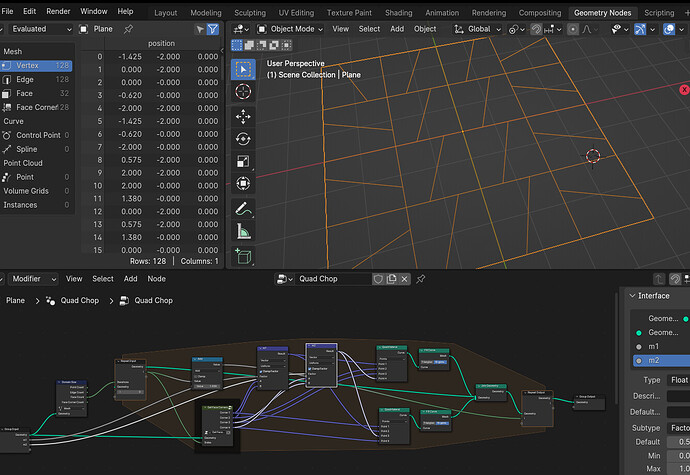The width and height of the screenshot is (690, 475).
Task: Select the m1 socket in Interface list
Action: (660, 346)
